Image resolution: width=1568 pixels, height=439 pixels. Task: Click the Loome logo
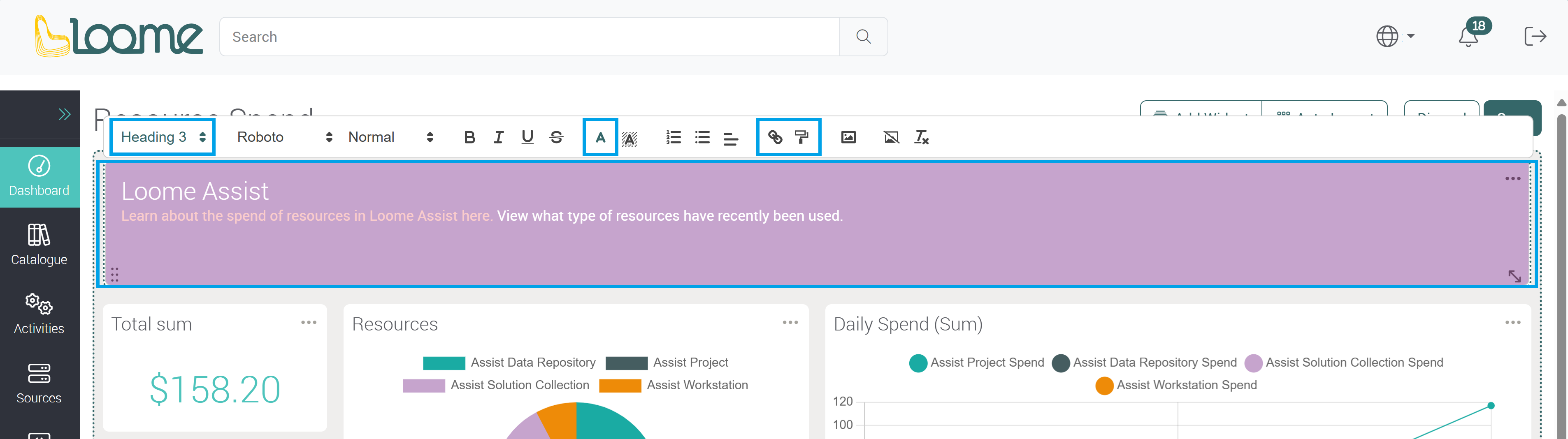point(118,37)
